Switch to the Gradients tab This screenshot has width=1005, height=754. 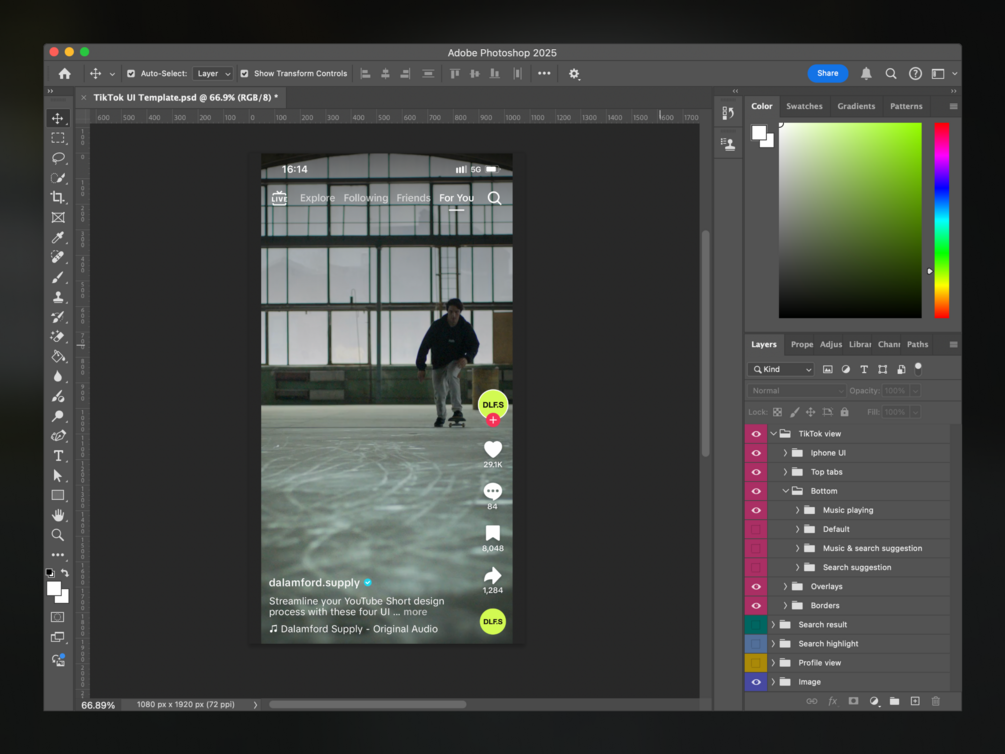point(856,106)
